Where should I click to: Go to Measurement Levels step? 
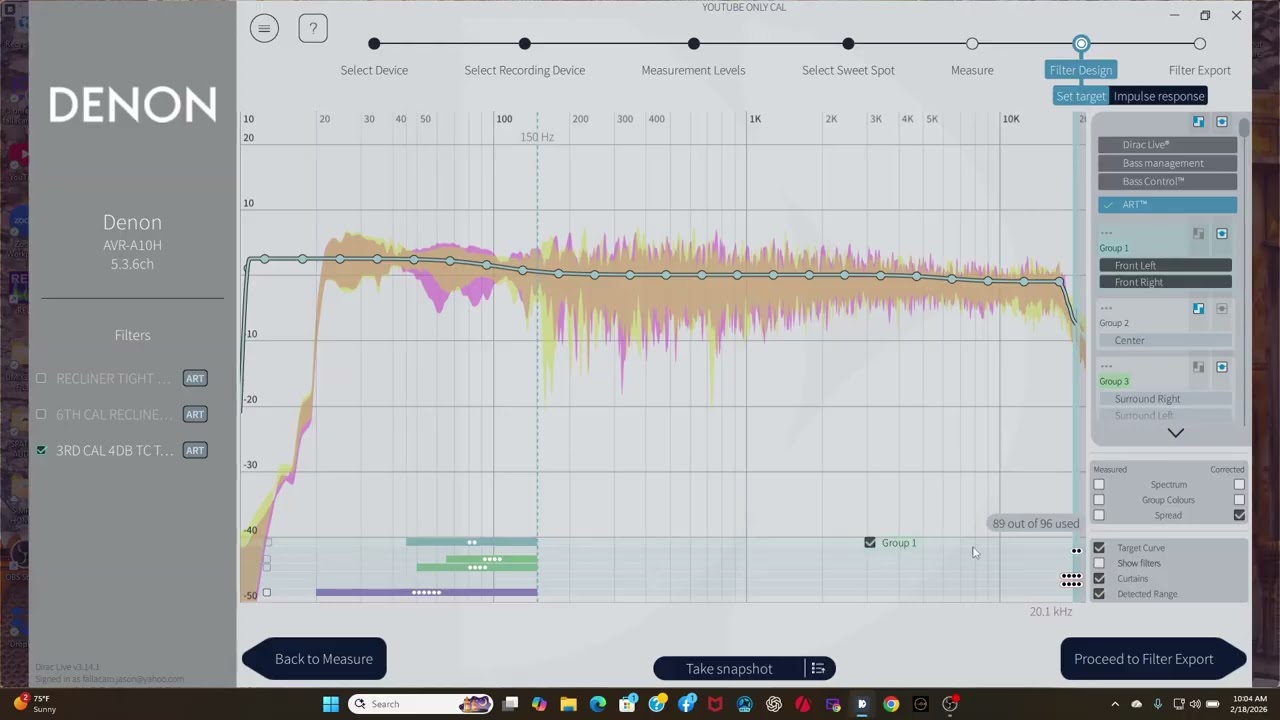coord(694,44)
